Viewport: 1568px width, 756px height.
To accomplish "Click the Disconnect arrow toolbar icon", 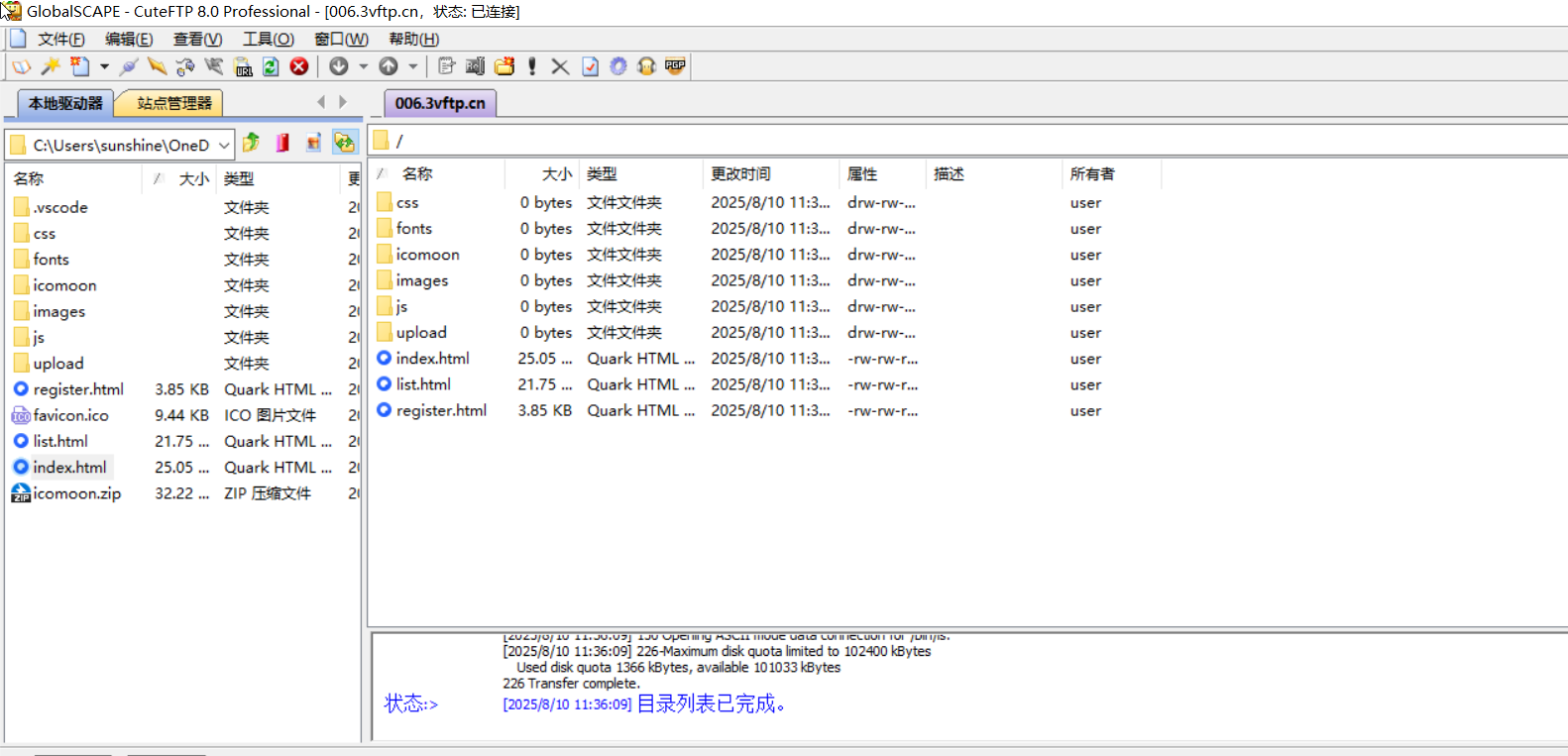I will pyautogui.click(x=157, y=66).
